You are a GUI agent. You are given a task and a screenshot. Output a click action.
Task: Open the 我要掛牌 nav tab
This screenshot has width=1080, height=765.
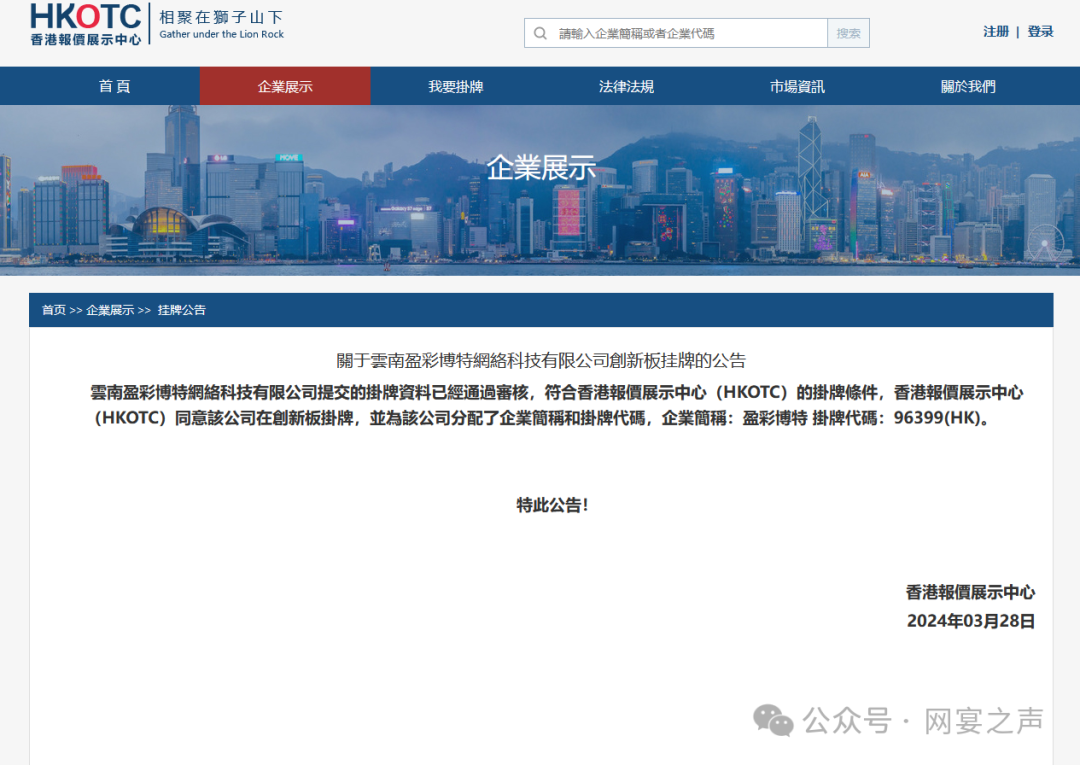(456, 86)
